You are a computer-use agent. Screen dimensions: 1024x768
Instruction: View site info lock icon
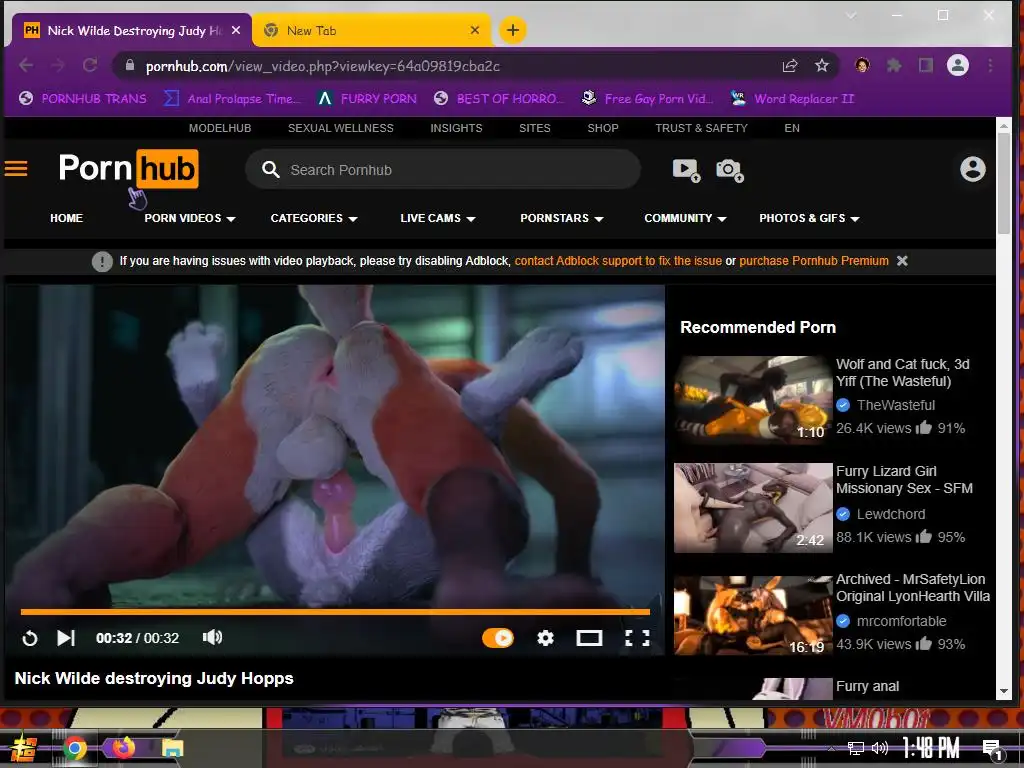click(129, 65)
